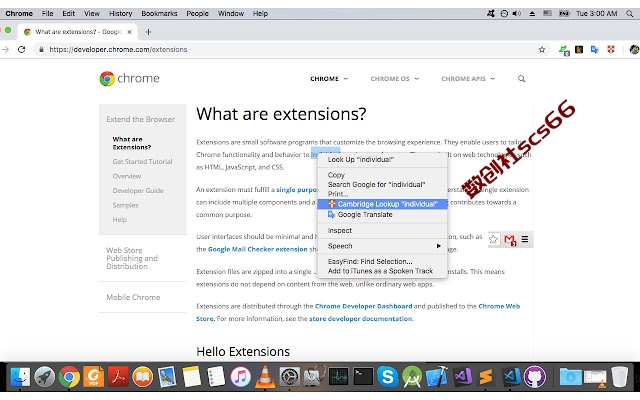Expand the Mobile Chrome sidebar section
Image resolution: width=640 pixels, height=400 pixels.
click(x=133, y=298)
